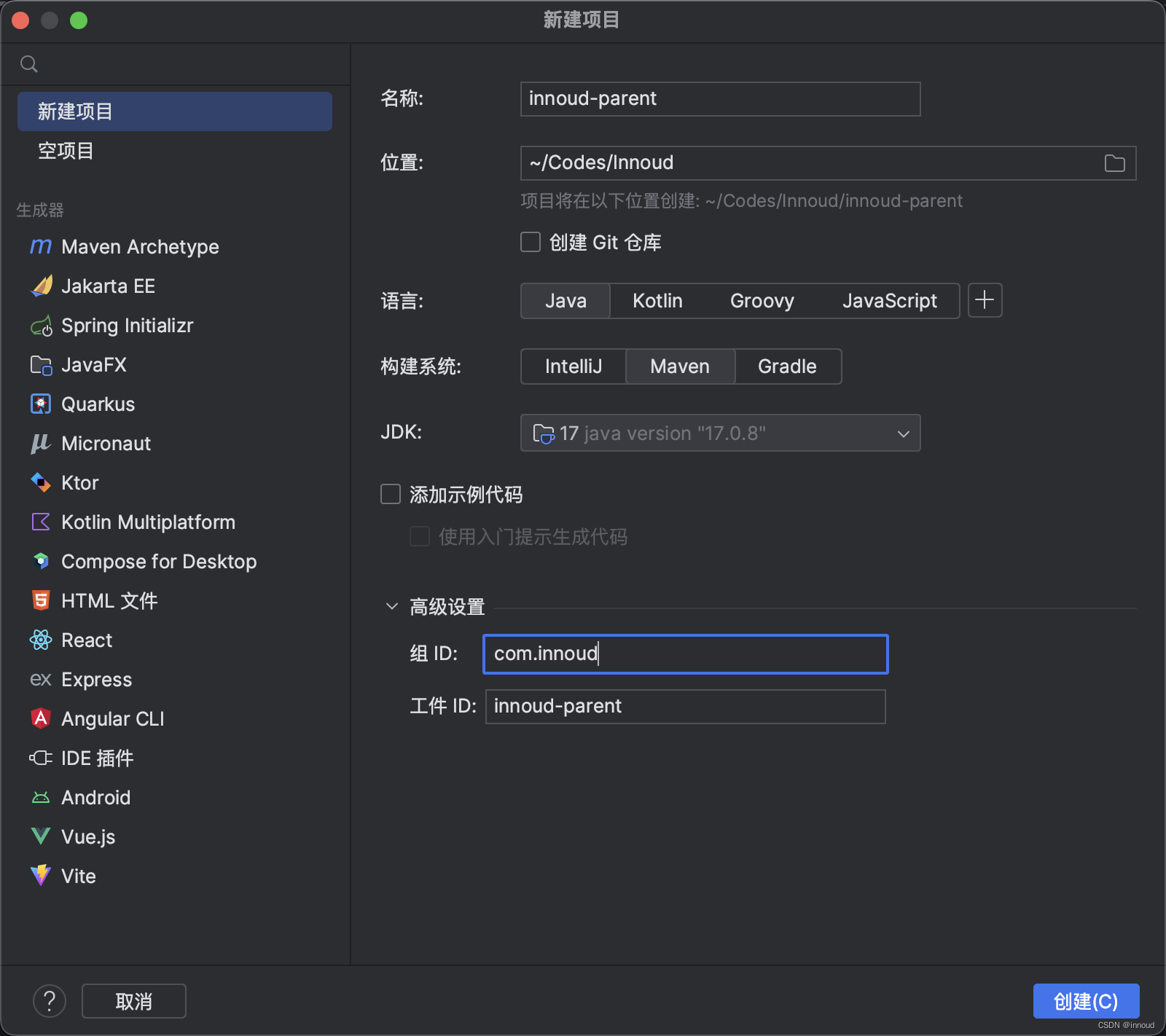Choose the Micronaut generator

[106, 443]
